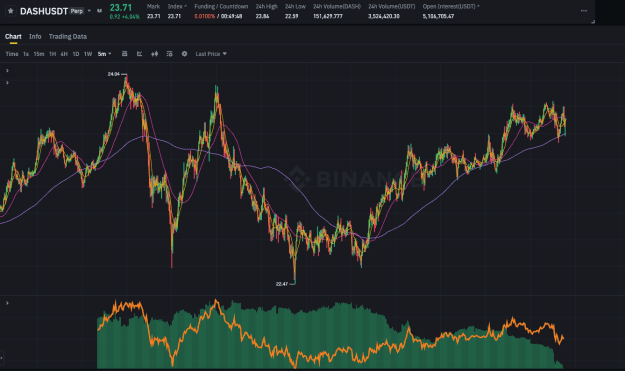Switch to the Chart tab
The width and height of the screenshot is (625, 371).
pyautogui.click(x=13, y=36)
